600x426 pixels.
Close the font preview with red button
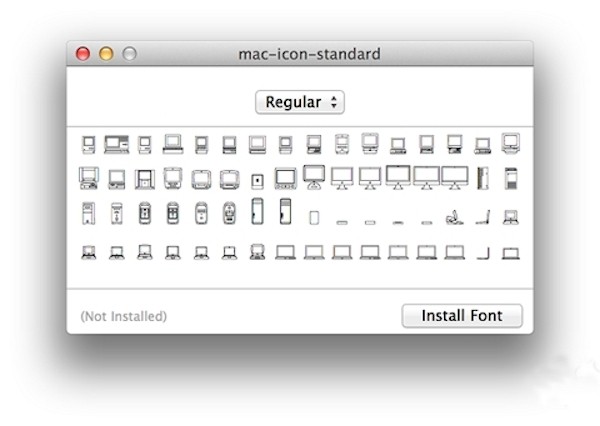click(x=83, y=54)
